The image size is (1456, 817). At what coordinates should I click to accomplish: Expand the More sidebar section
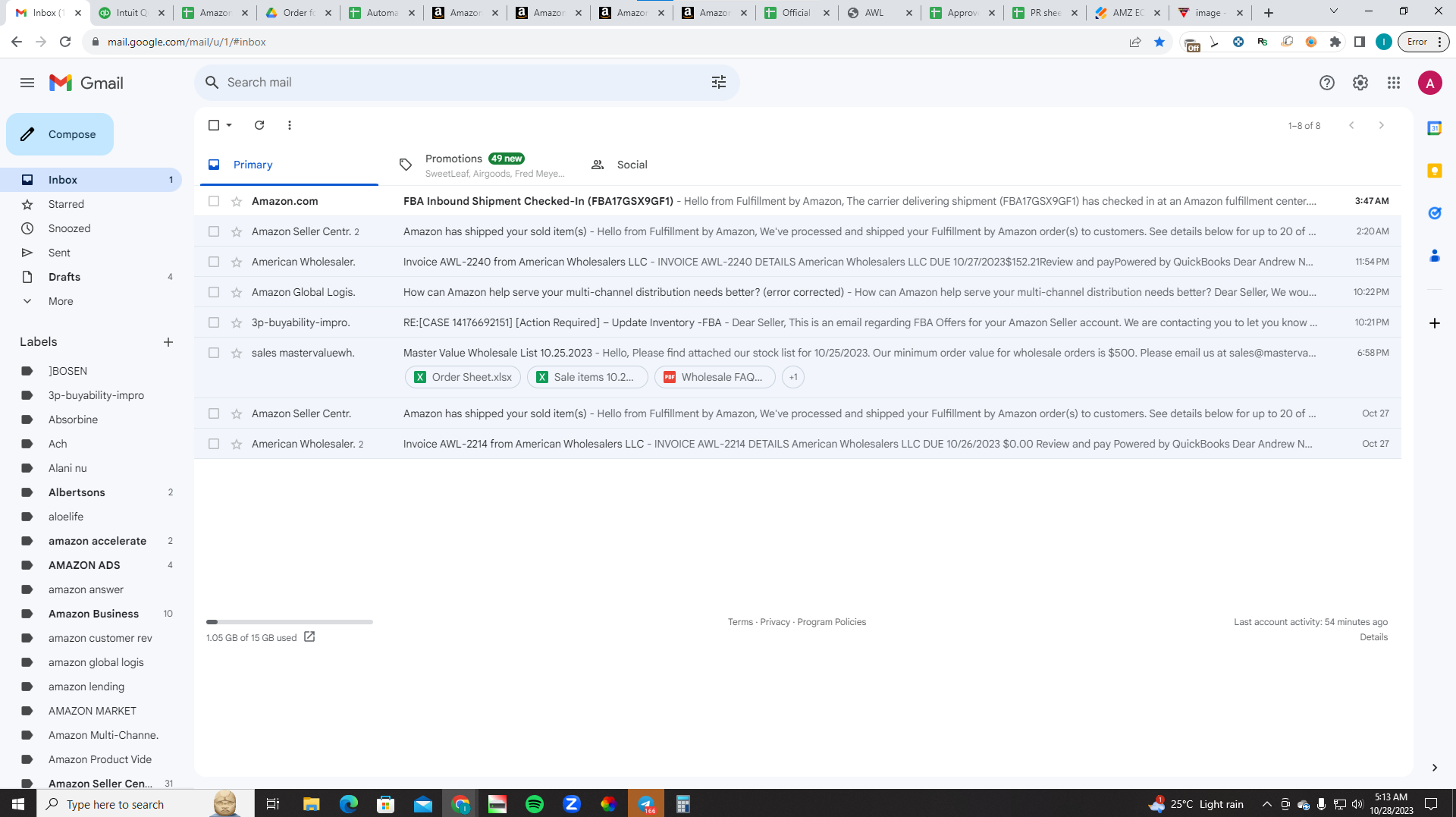pyautogui.click(x=61, y=301)
